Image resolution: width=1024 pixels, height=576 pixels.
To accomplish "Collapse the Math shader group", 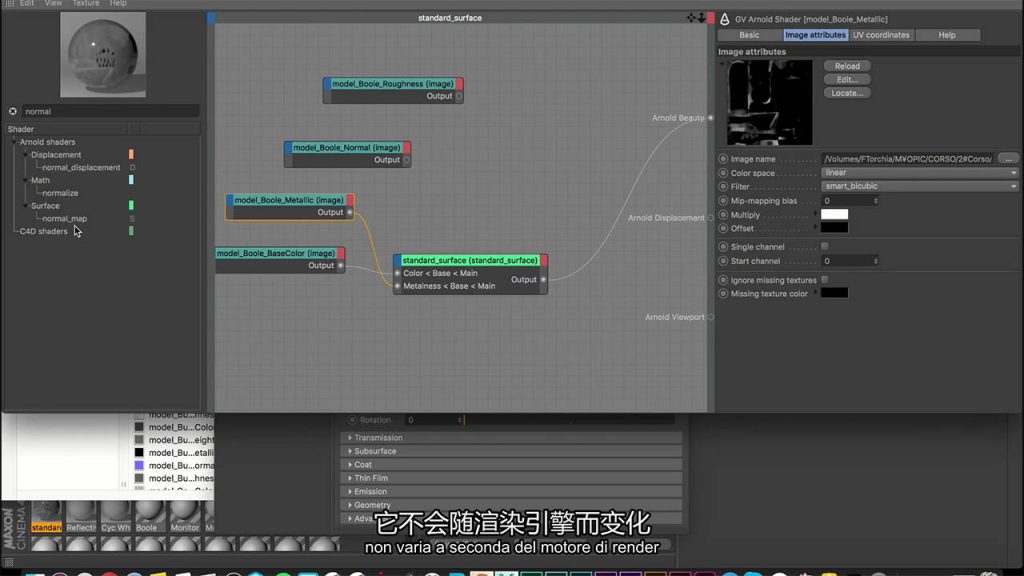I will tap(25, 180).
